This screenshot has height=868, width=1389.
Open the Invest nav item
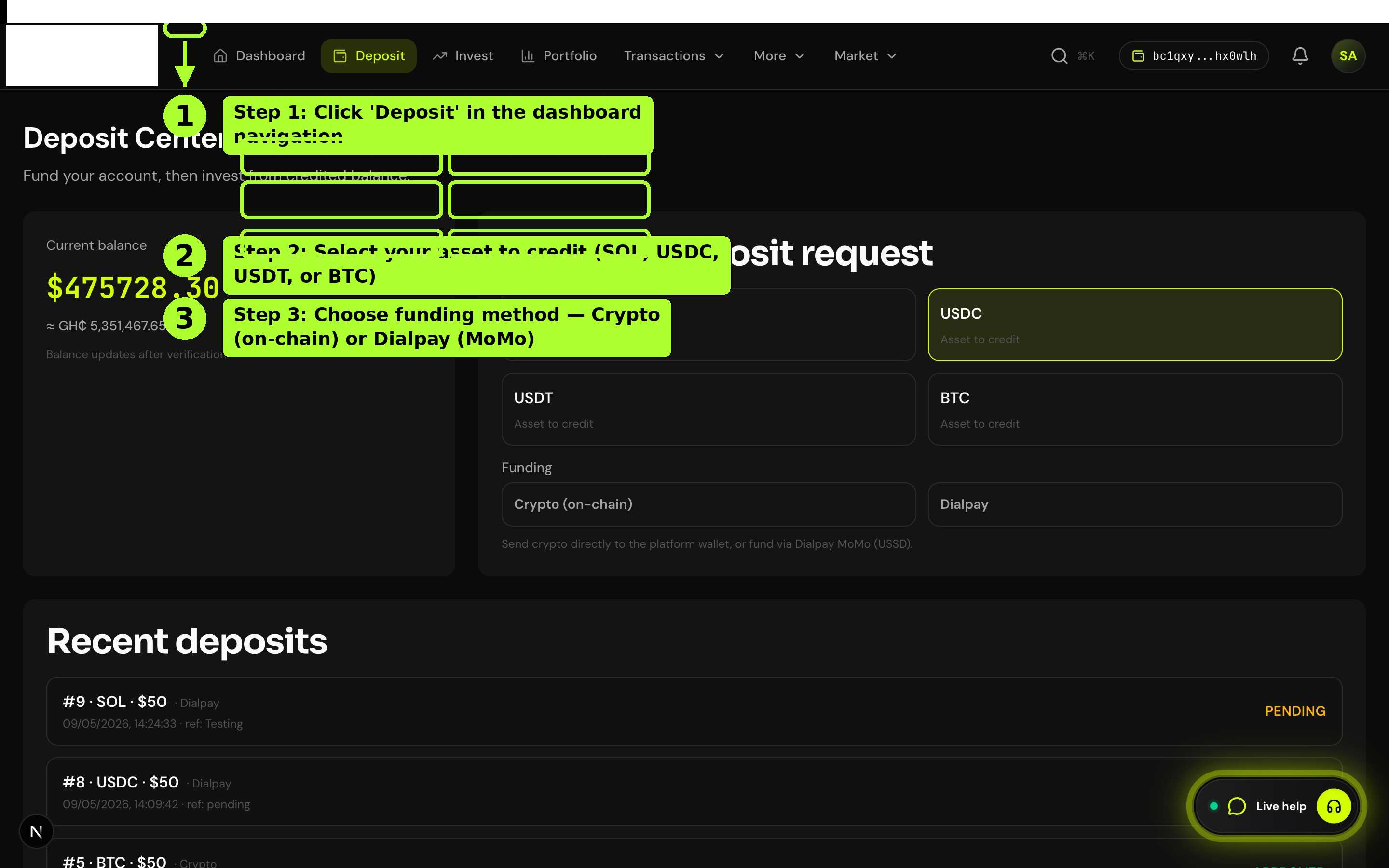(463, 55)
